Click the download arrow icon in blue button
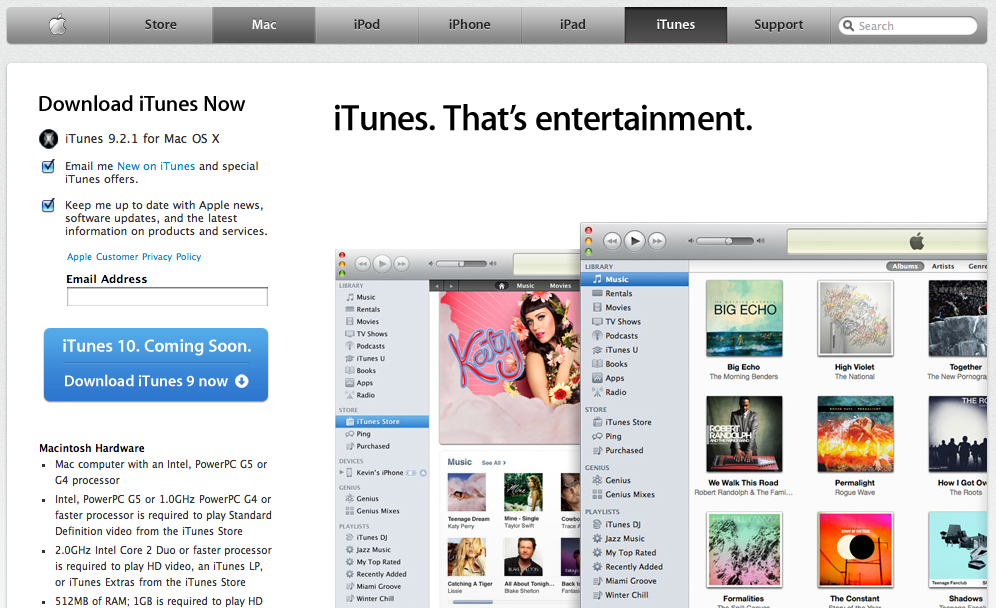Screen dimensions: 996x608 coord(241,381)
